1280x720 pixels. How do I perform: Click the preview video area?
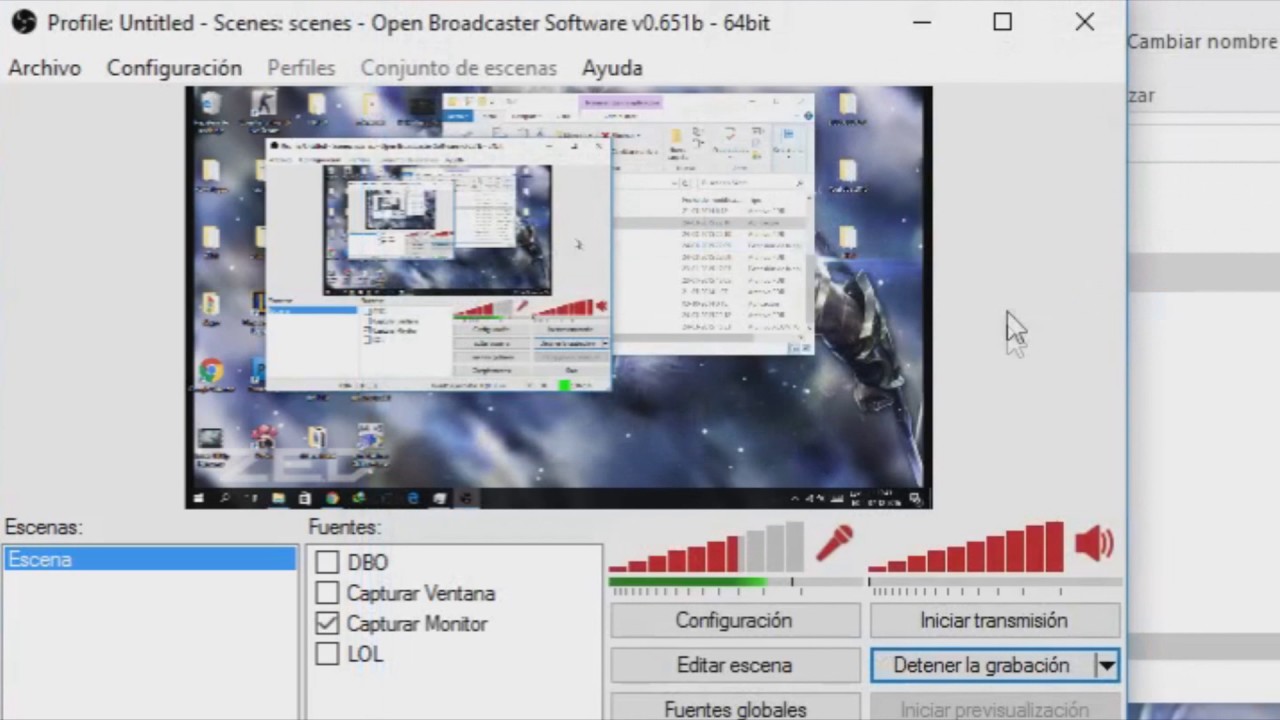[559, 297]
